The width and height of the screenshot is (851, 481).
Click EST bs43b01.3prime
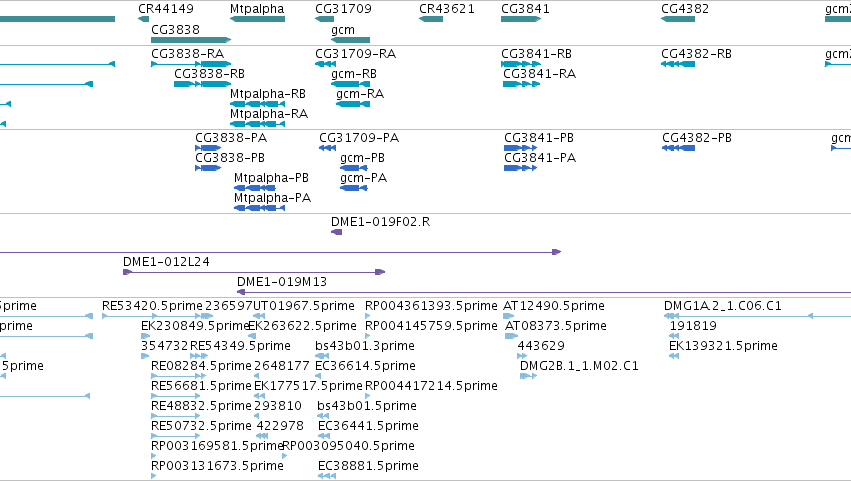tap(365, 346)
